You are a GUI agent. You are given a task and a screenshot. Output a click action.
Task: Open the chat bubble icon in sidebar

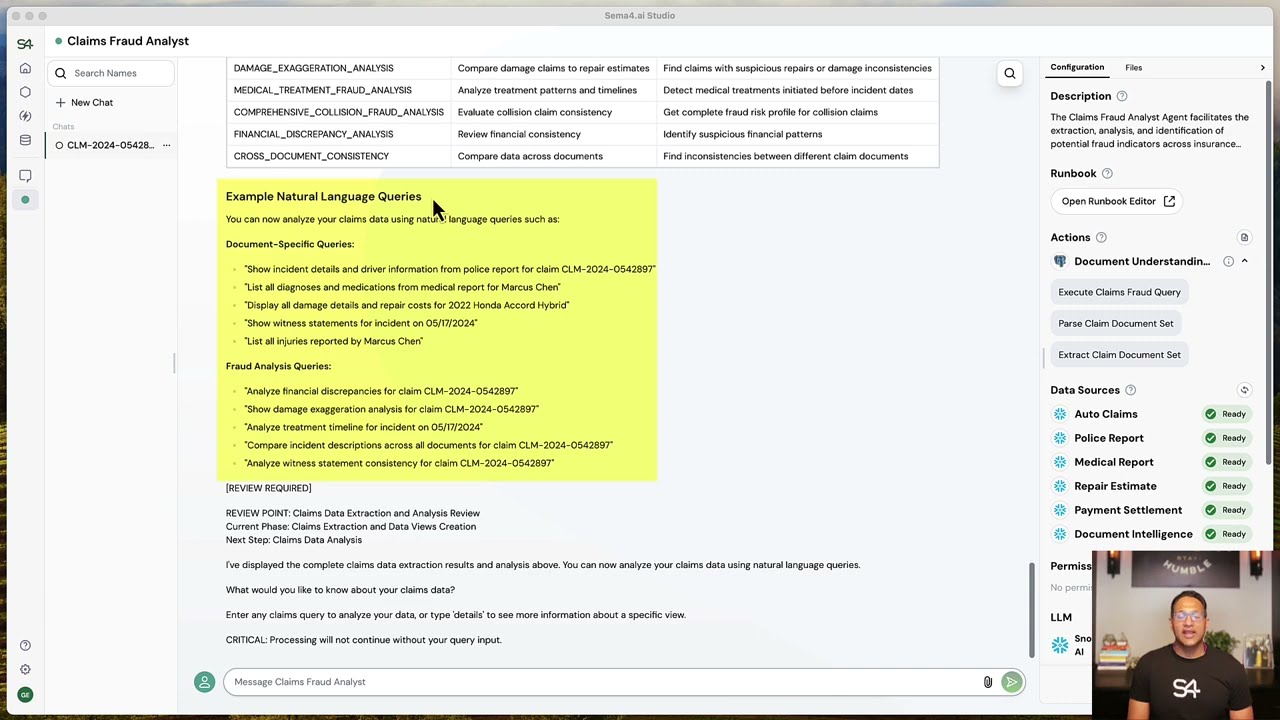click(25, 176)
